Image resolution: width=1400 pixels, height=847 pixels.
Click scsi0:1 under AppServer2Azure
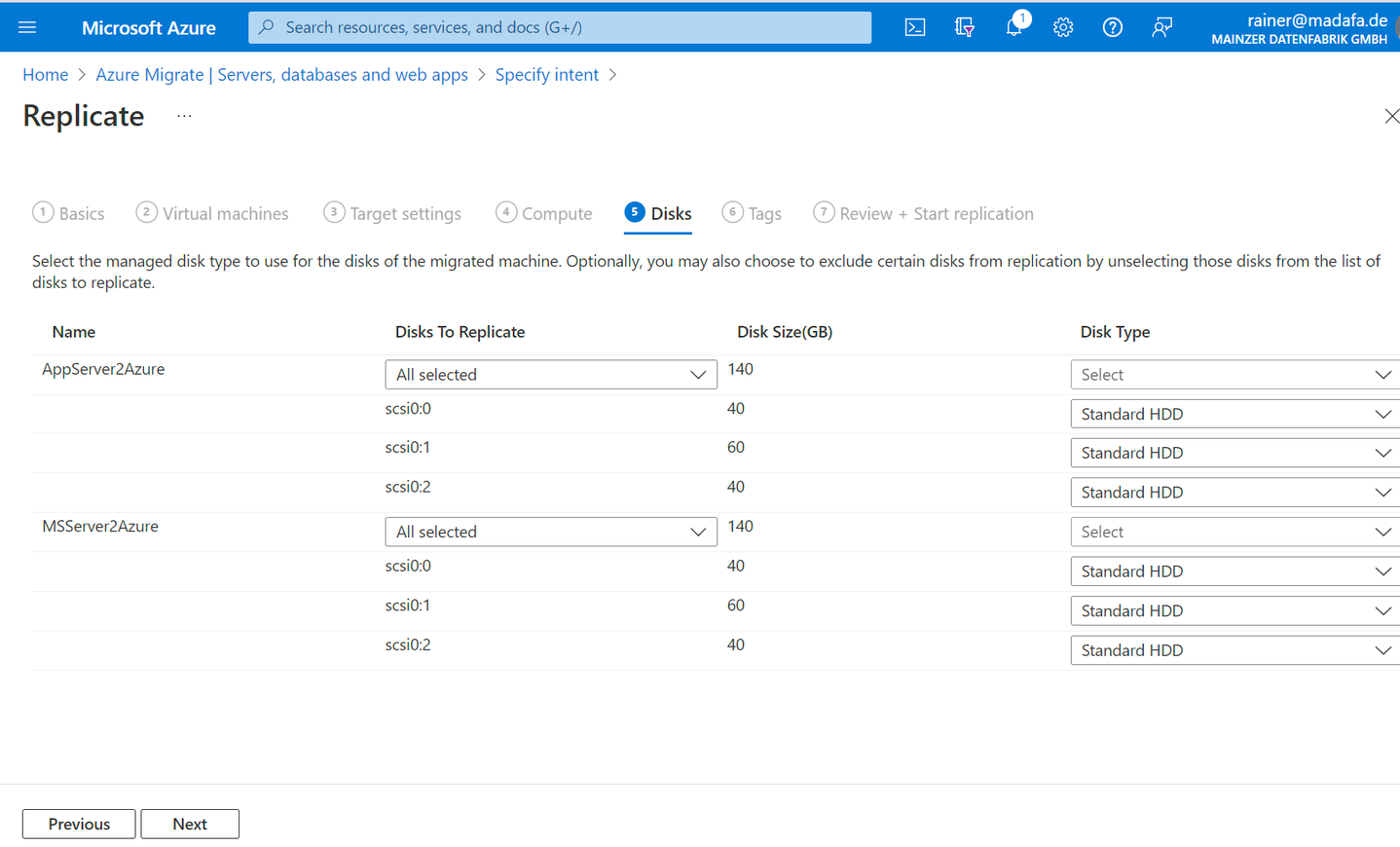[x=408, y=448]
